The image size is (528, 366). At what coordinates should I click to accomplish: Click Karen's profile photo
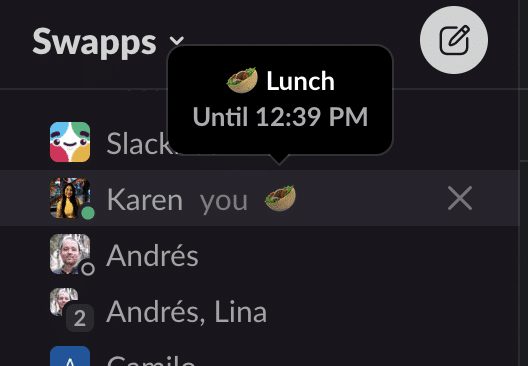tap(70, 198)
